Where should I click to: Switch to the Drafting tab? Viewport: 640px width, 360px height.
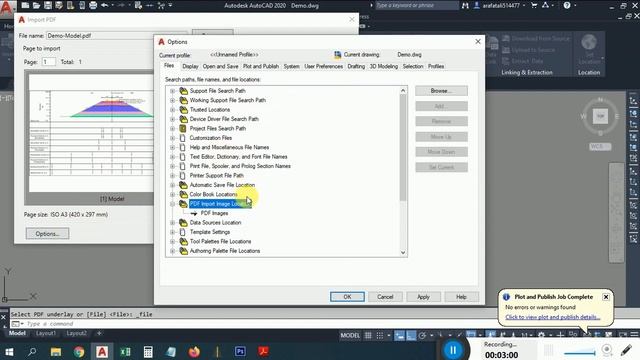(356, 66)
